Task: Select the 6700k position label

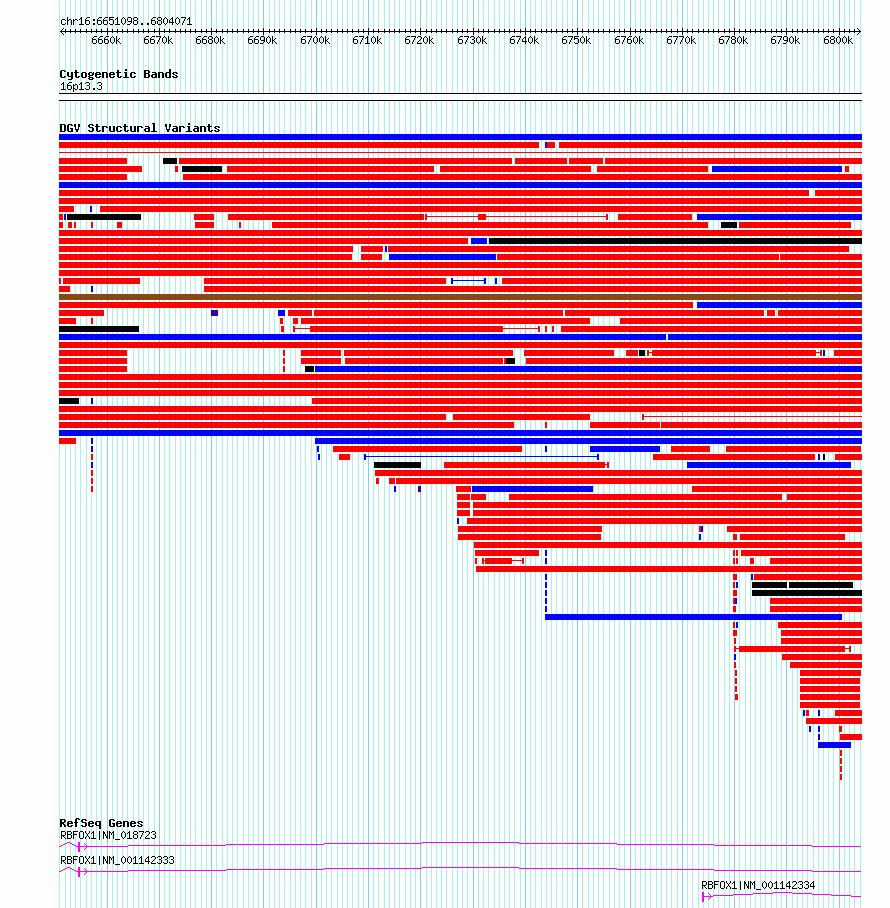Action: [x=315, y=41]
